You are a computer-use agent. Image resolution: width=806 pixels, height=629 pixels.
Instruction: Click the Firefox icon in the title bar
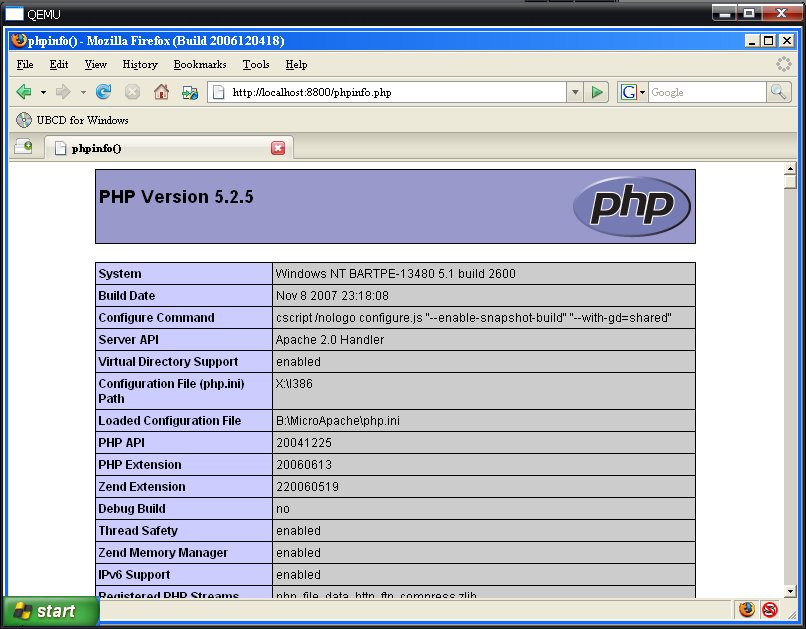pos(19,40)
